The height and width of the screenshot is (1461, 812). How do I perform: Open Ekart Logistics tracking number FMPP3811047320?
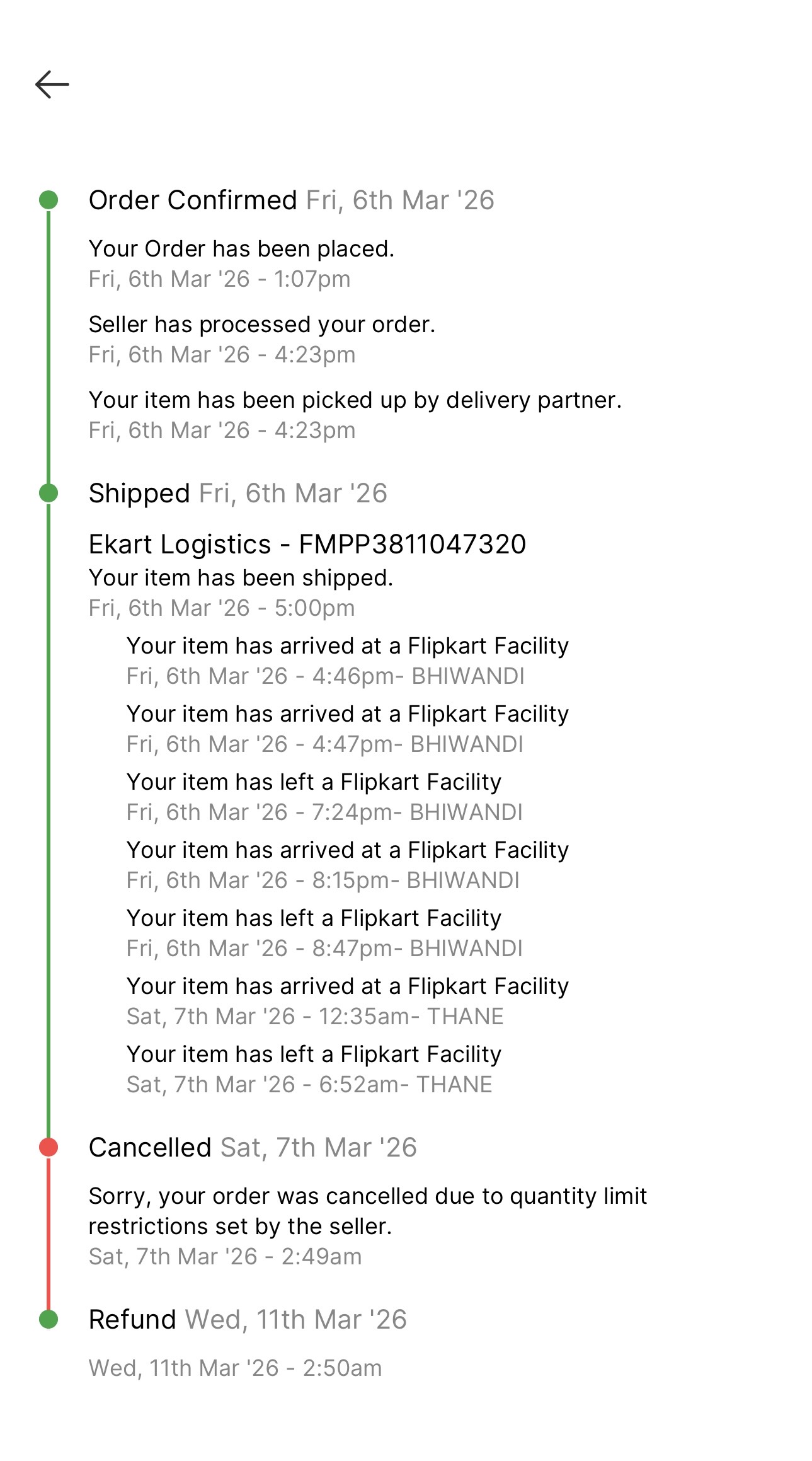coord(307,545)
